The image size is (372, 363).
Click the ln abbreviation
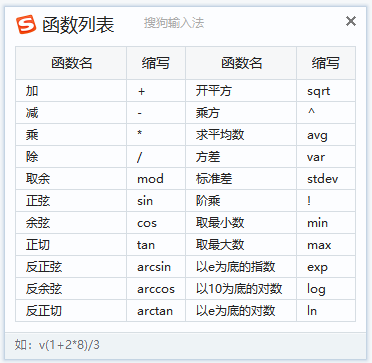pyautogui.click(x=312, y=311)
